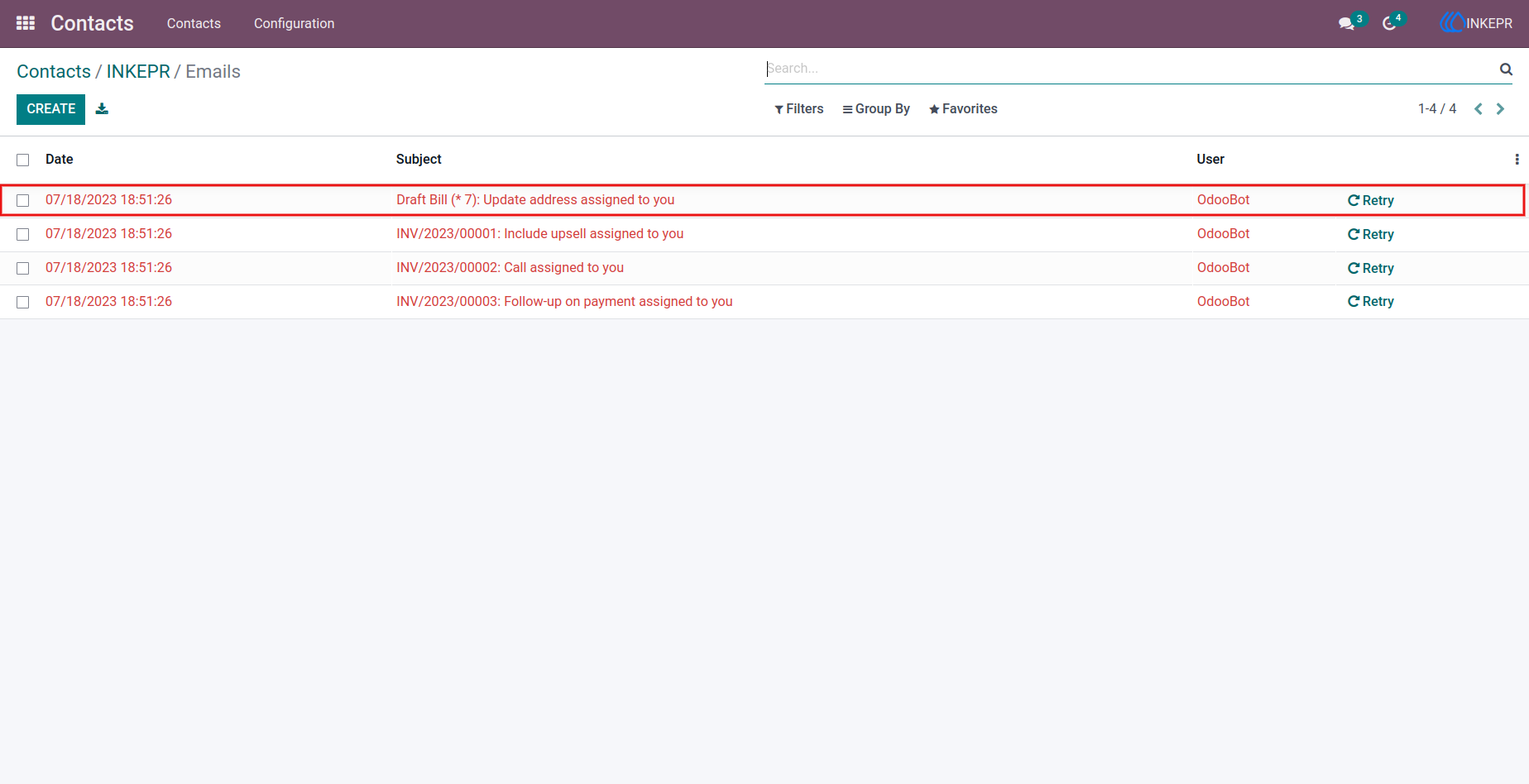Open the activities clock icon
The height and width of the screenshot is (784, 1529).
[x=1390, y=23]
